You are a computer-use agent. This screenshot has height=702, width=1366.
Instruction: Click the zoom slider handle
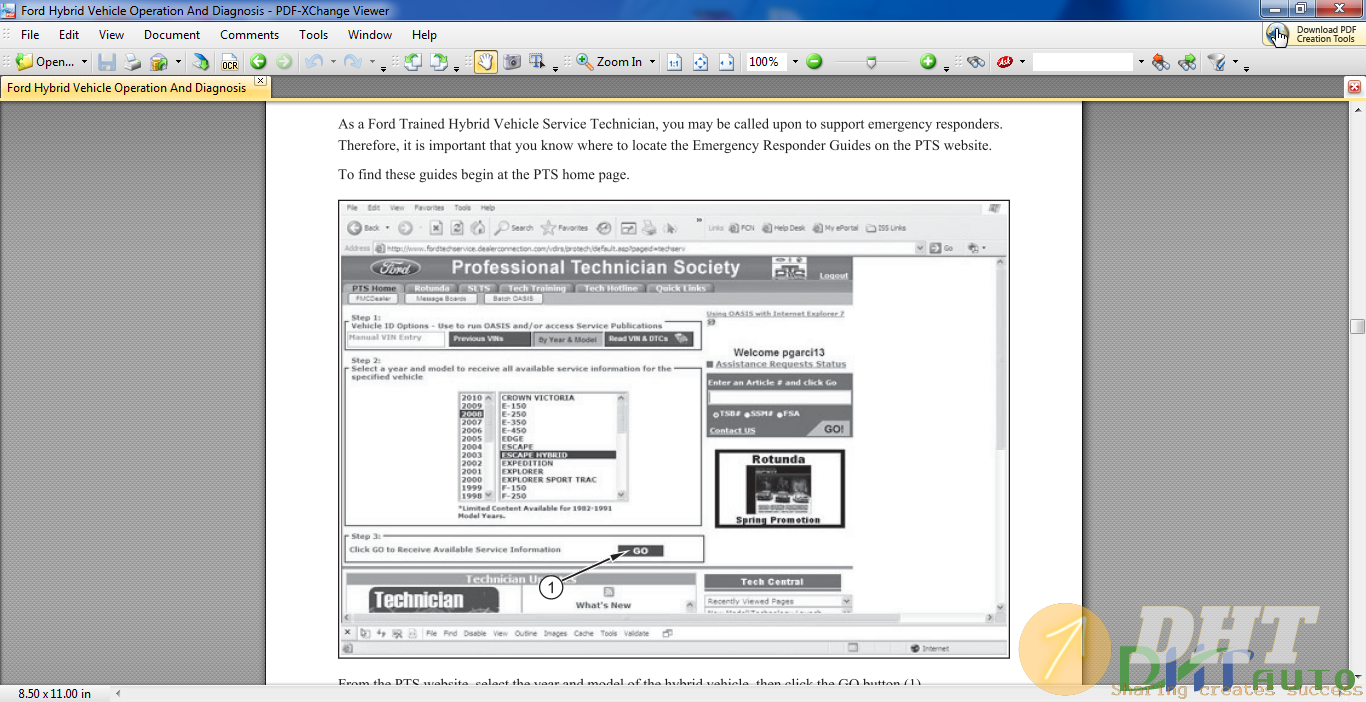click(x=871, y=62)
